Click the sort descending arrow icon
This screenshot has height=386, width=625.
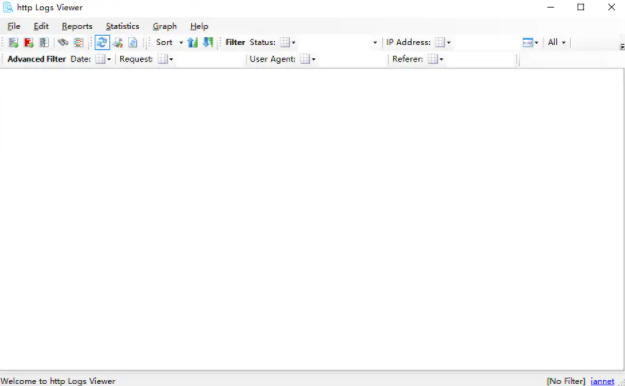[208, 42]
